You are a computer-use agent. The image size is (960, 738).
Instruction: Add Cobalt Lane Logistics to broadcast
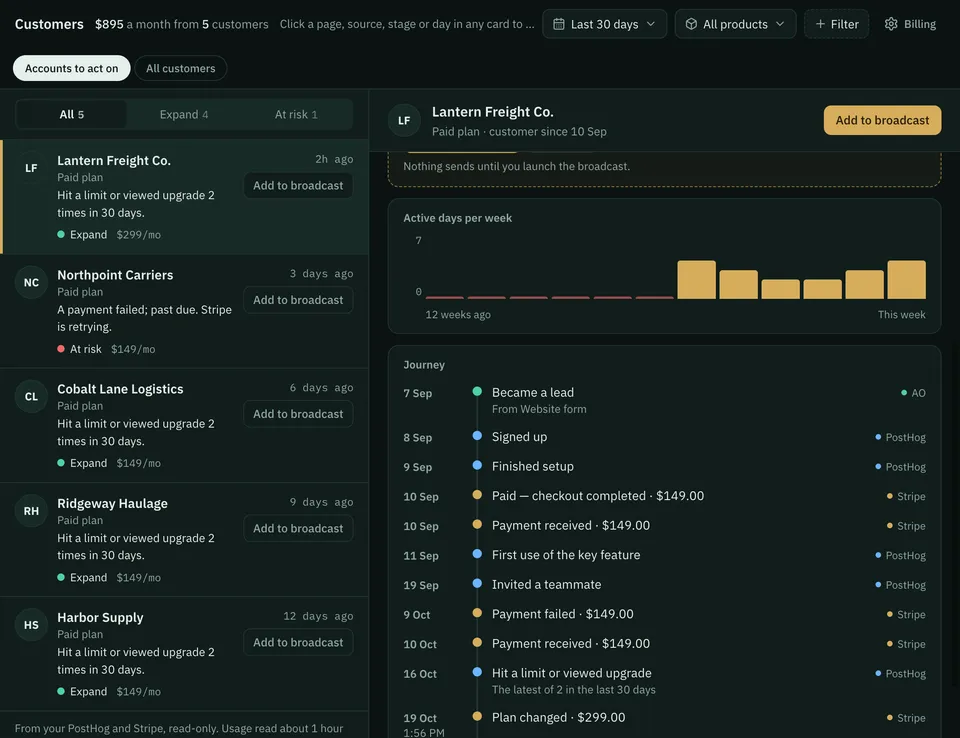[x=298, y=414]
